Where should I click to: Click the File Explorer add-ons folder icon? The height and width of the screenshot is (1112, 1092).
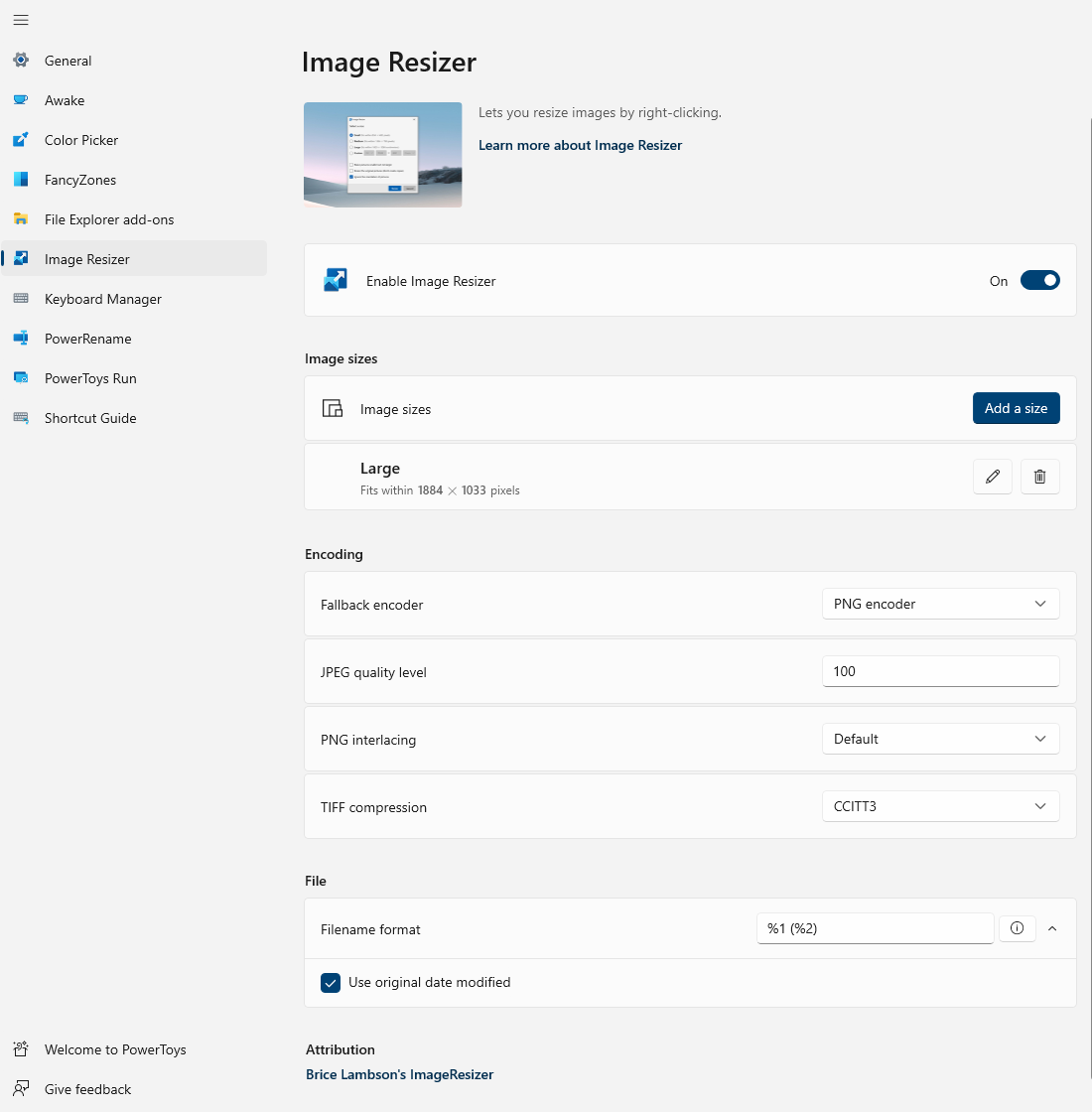[x=21, y=219]
